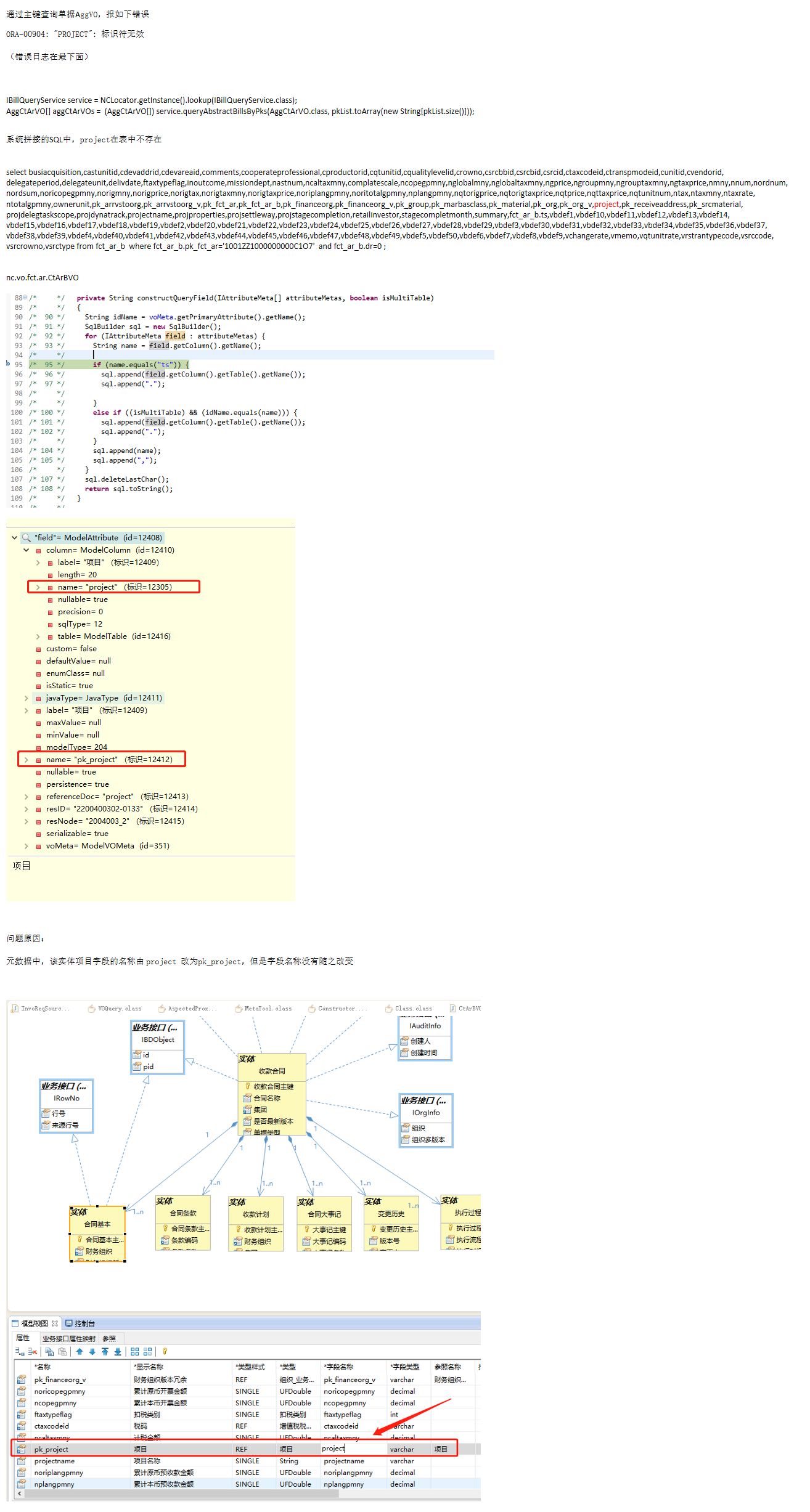Image resolution: width=810 pixels, height=1512 pixels.
Task: Close the 模型视图 view with its X icon
Action: [x=55, y=1323]
